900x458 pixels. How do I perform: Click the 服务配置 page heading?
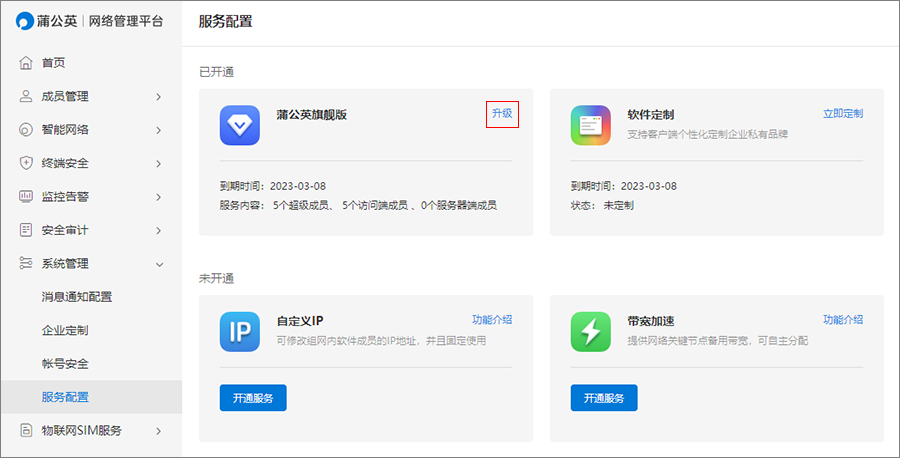pos(226,22)
